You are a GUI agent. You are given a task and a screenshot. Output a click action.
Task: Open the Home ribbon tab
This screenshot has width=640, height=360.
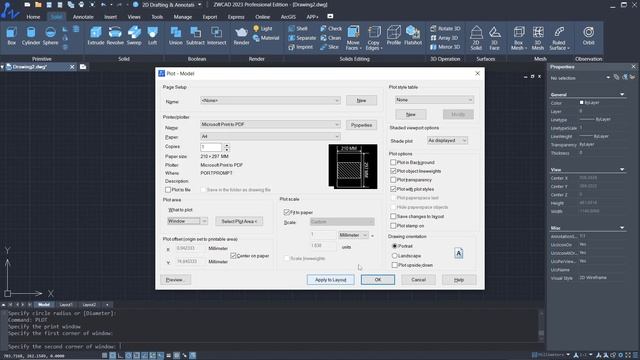point(33,17)
